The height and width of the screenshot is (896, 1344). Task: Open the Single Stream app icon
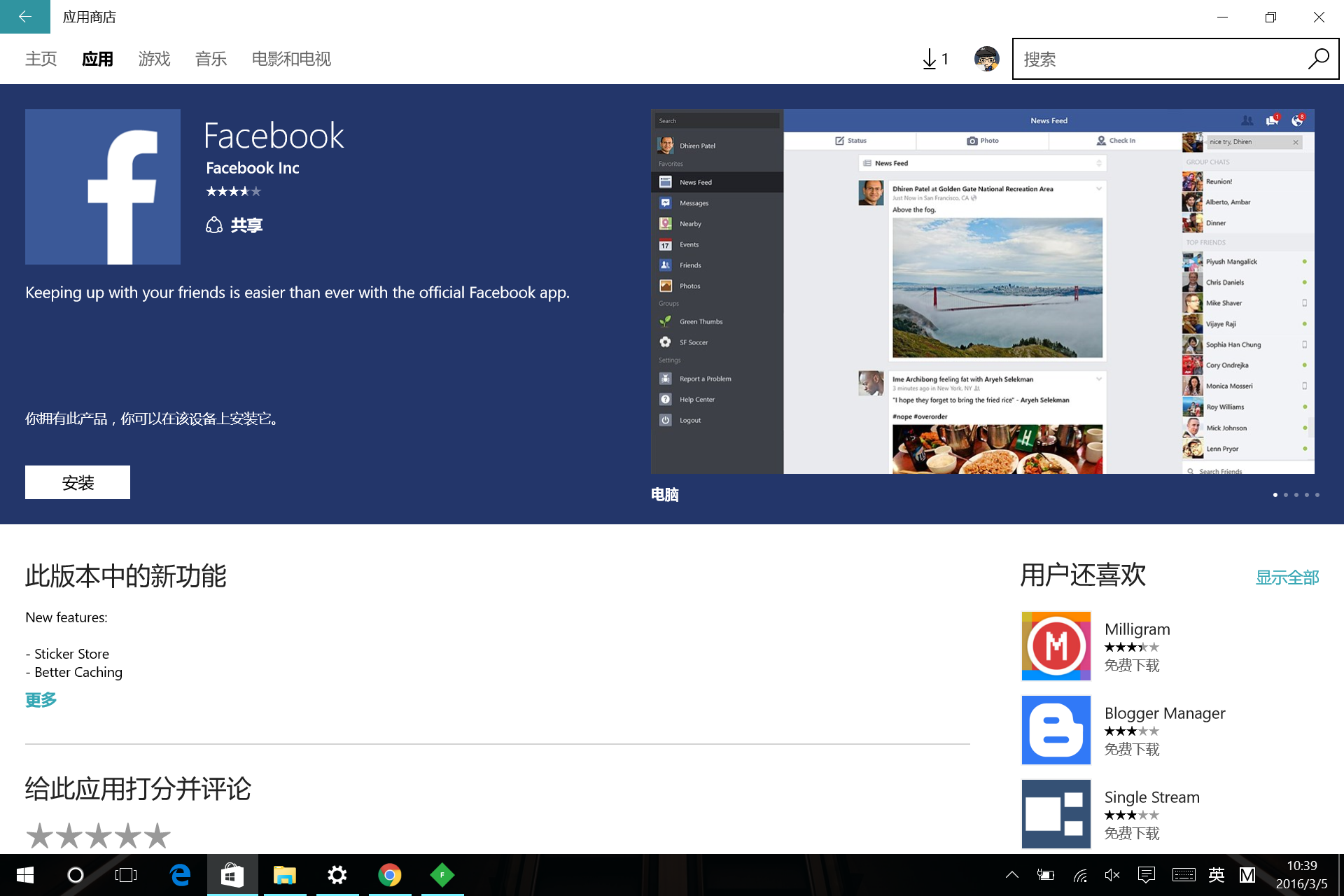coord(1056,813)
